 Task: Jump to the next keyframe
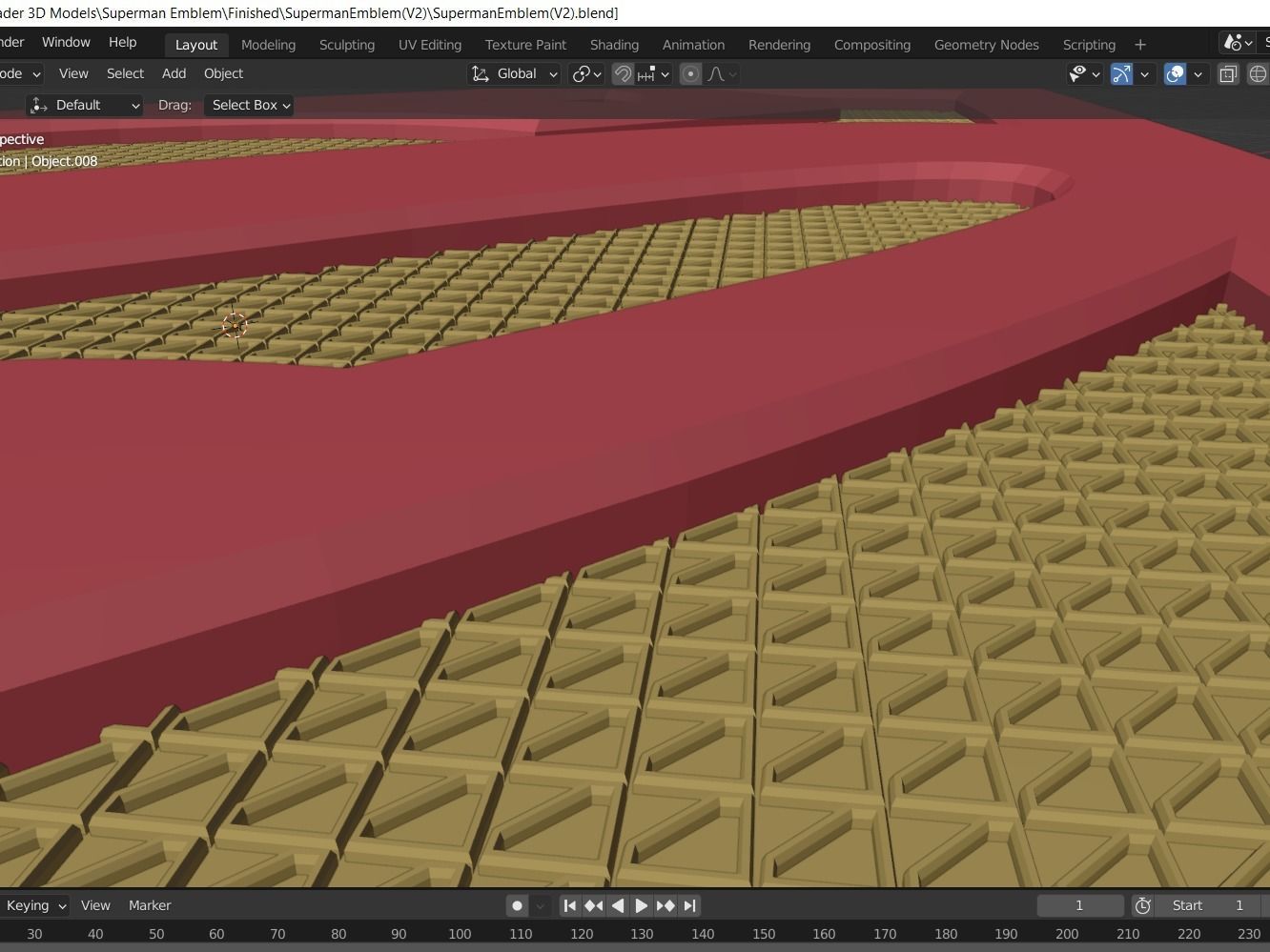tap(666, 905)
